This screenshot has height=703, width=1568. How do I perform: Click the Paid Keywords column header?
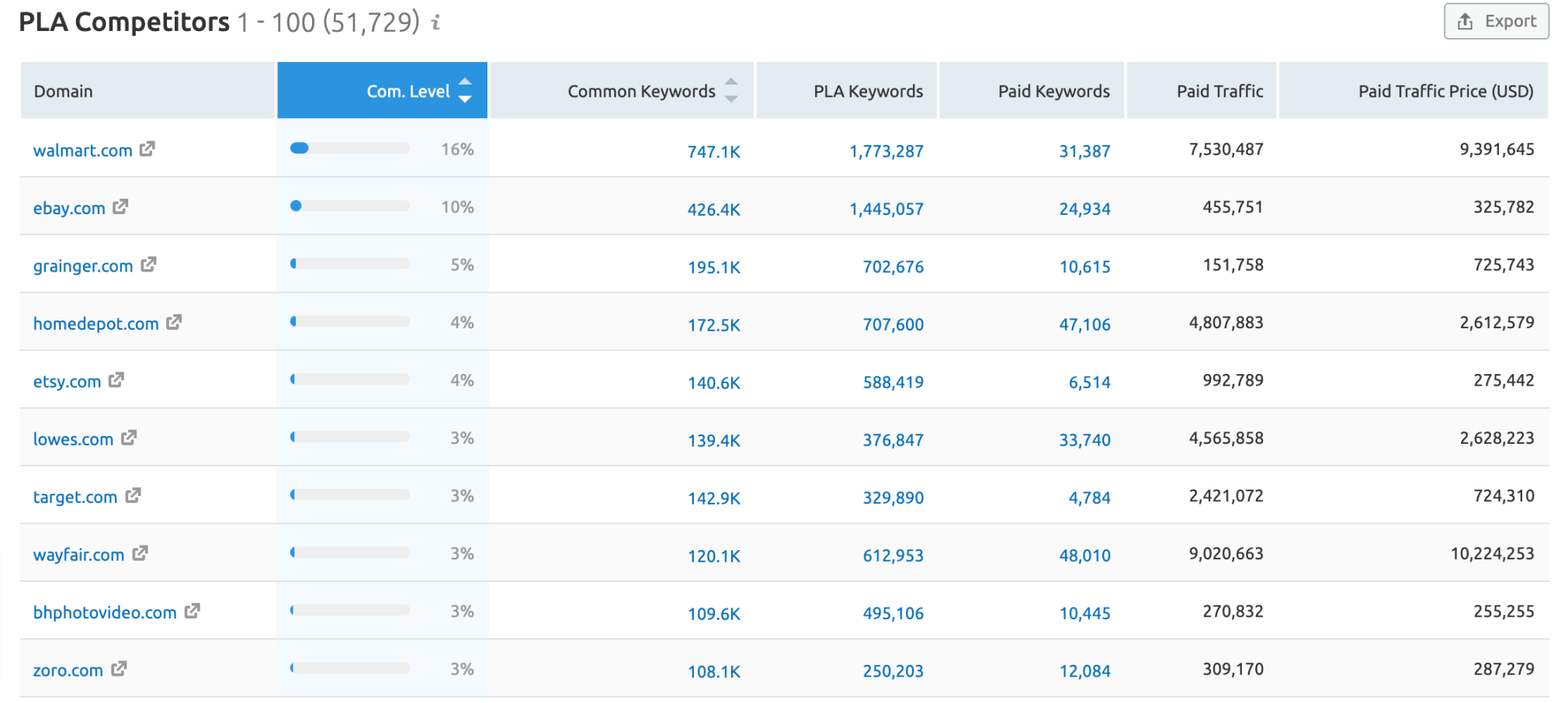click(1032, 90)
